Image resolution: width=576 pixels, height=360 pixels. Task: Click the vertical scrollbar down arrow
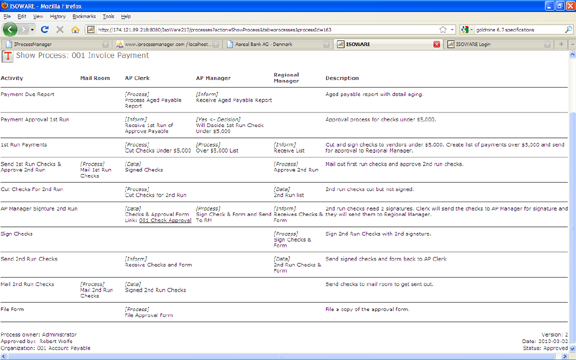coord(572,349)
